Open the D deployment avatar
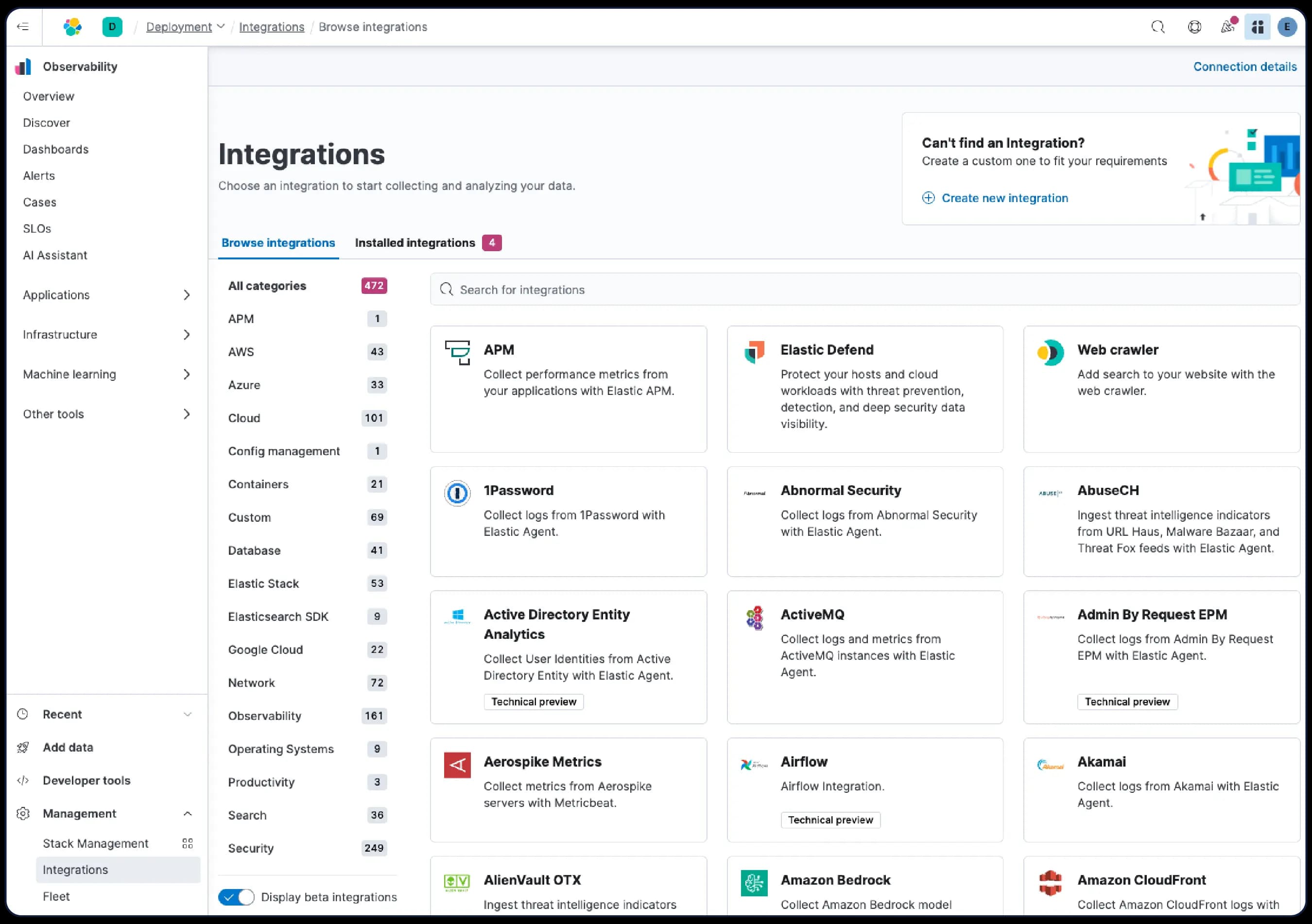Image resolution: width=1312 pixels, height=924 pixels. coord(112,26)
